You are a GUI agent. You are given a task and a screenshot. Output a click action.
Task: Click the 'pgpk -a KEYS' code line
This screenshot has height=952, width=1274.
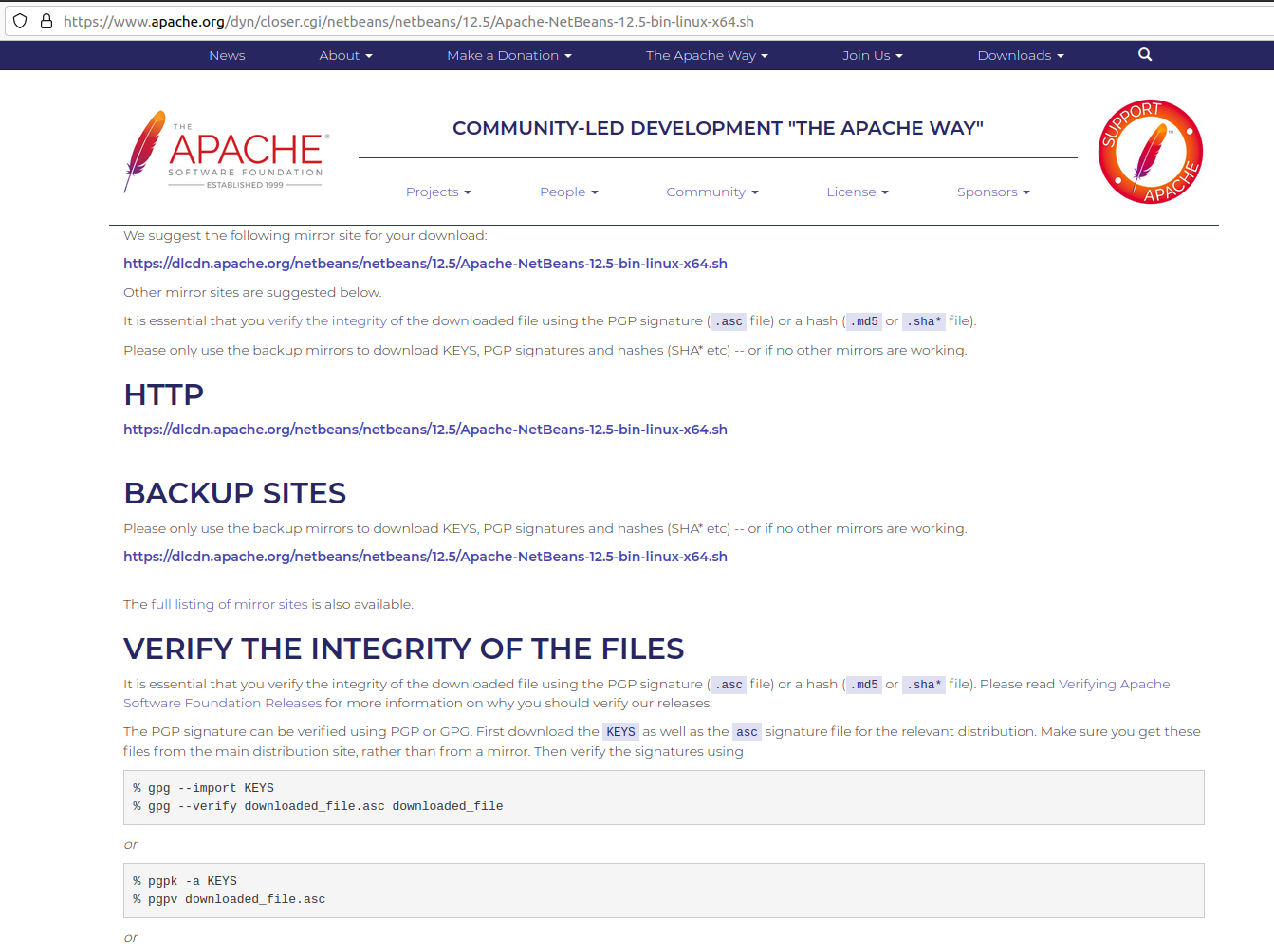(x=185, y=881)
